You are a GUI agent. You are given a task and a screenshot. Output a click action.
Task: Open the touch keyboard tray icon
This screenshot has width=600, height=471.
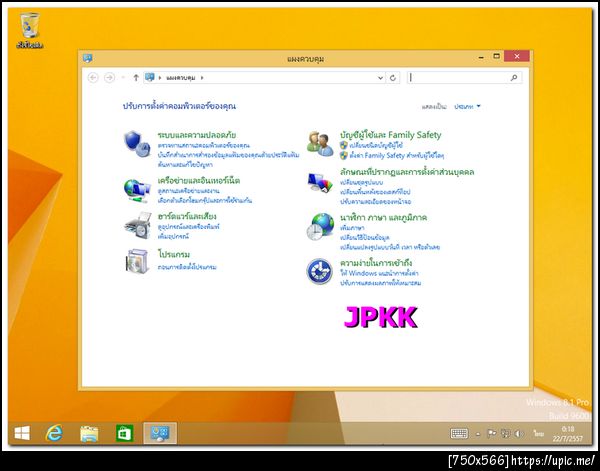tap(459, 434)
